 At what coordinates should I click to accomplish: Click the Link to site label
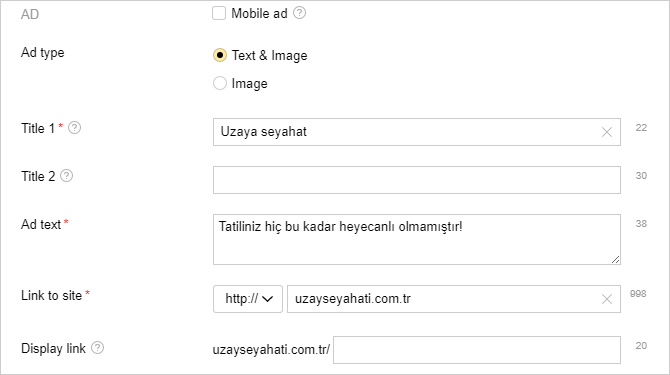click(51, 295)
